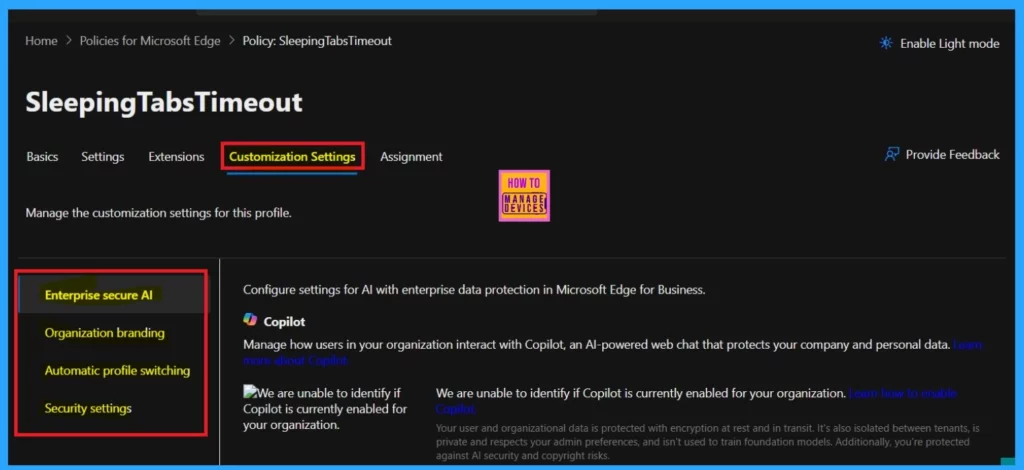This screenshot has width=1024, height=470.
Task: Switch to the Extensions tab
Action: click(x=176, y=157)
